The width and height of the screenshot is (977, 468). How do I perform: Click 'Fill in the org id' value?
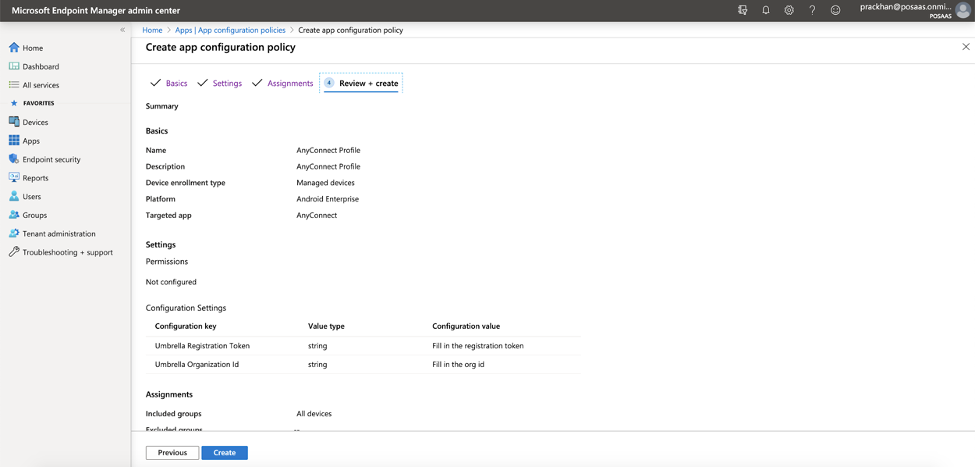tap(458, 365)
